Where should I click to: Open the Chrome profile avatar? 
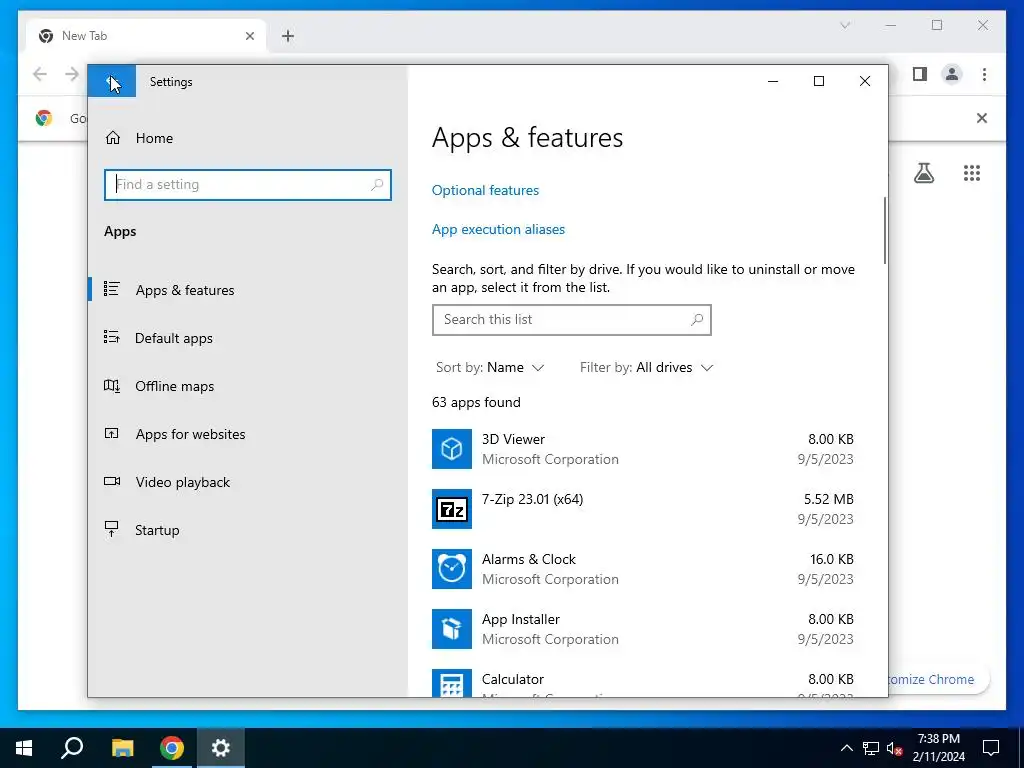point(952,74)
